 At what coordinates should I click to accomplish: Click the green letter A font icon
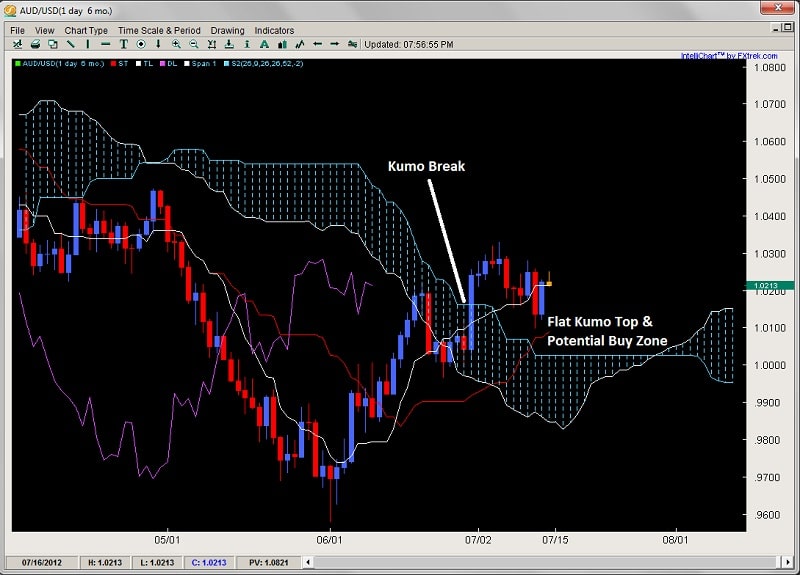[x=264, y=44]
